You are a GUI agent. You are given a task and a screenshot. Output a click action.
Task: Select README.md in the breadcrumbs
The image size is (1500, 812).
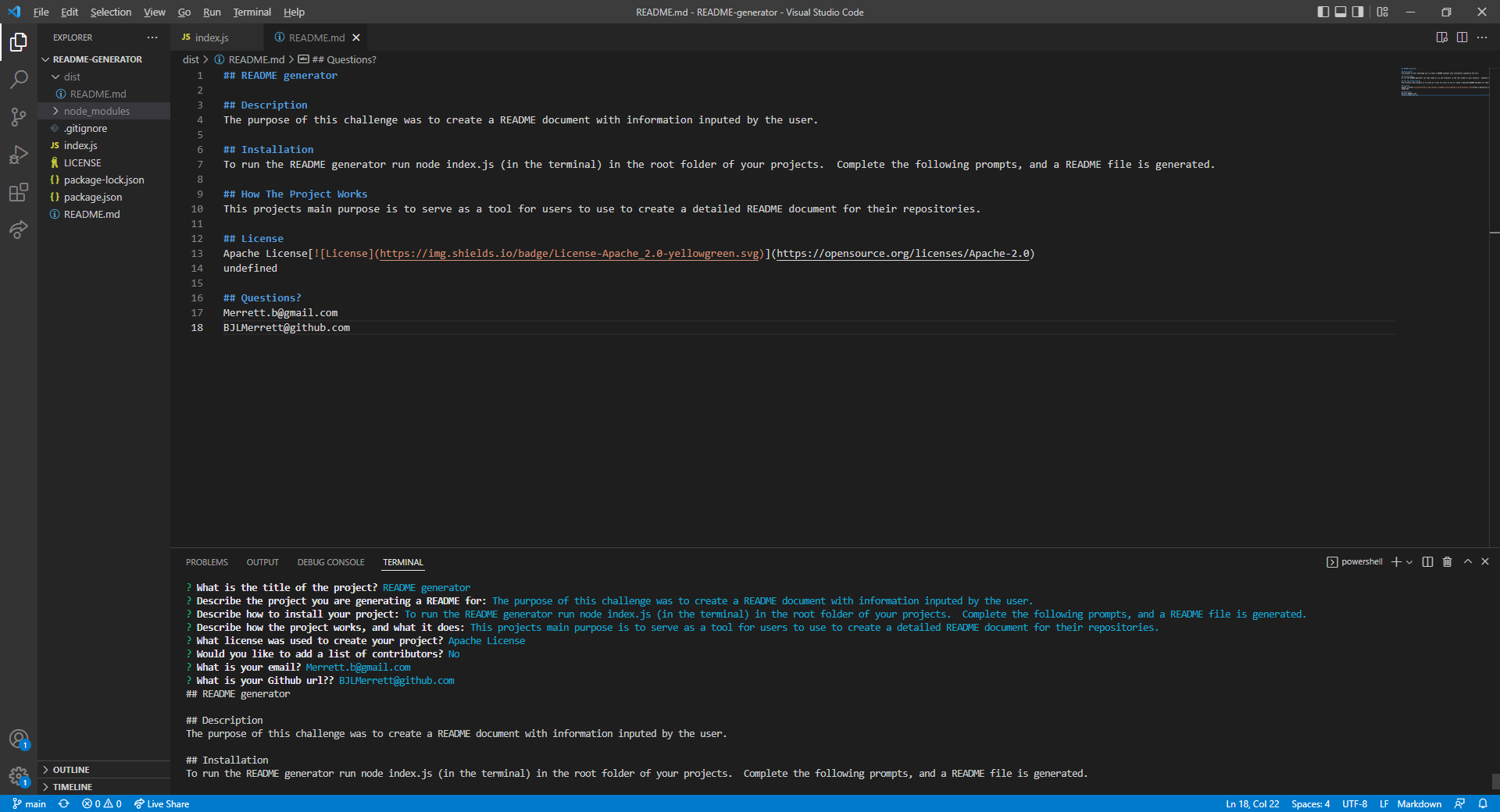[x=255, y=59]
